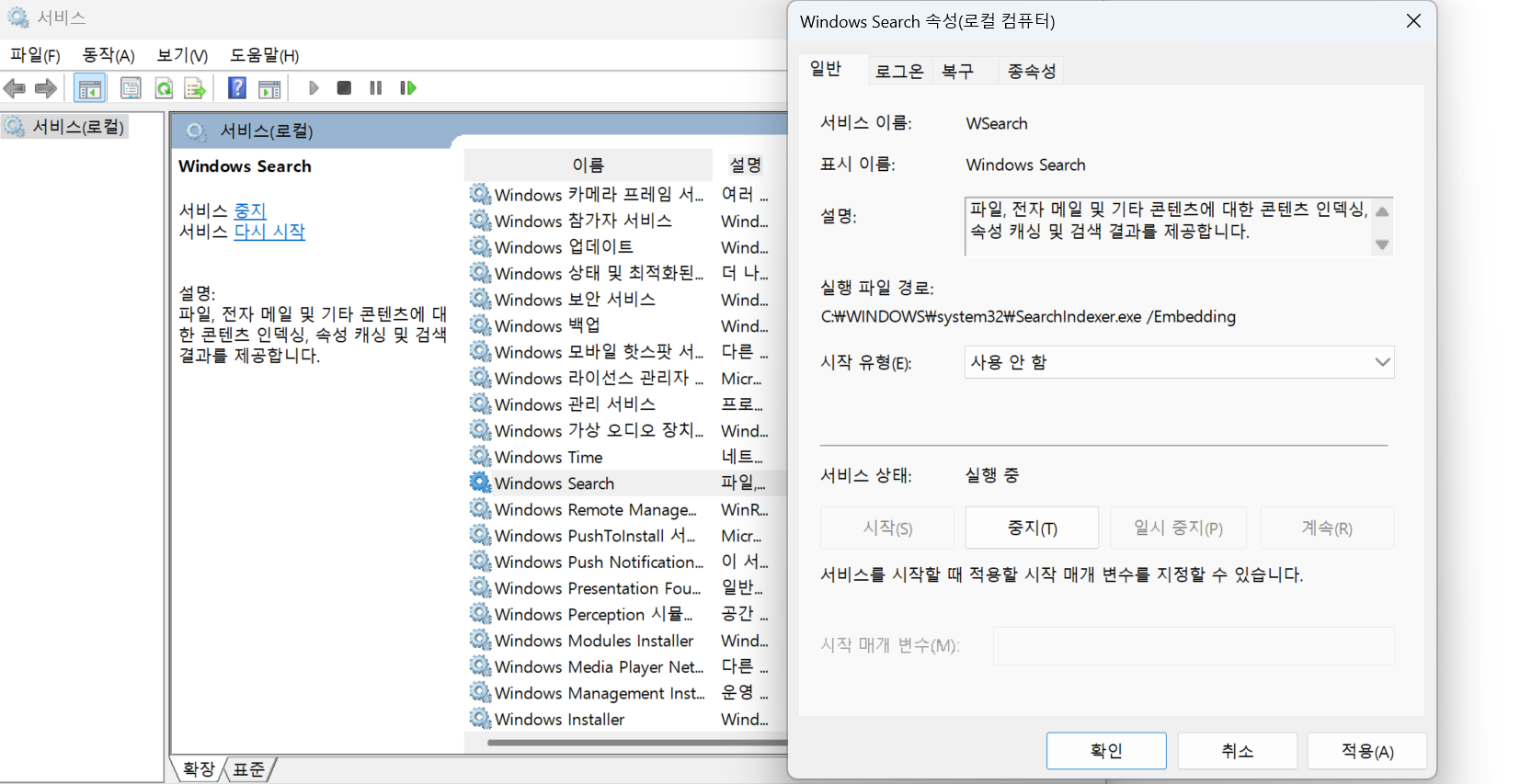Click the green Refresh toolbar icon

[164, 88]
